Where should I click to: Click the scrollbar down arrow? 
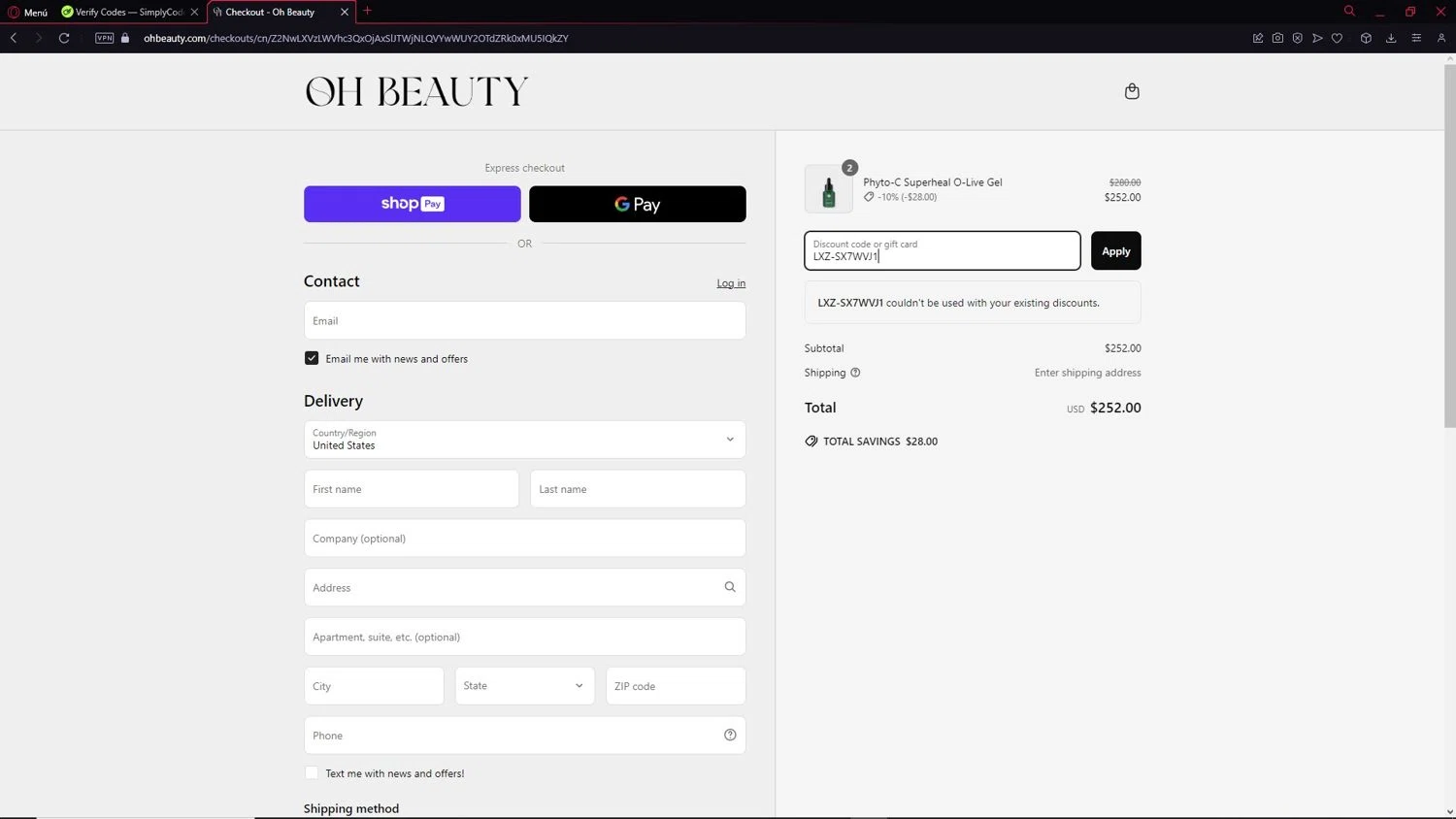[1450, 812]
